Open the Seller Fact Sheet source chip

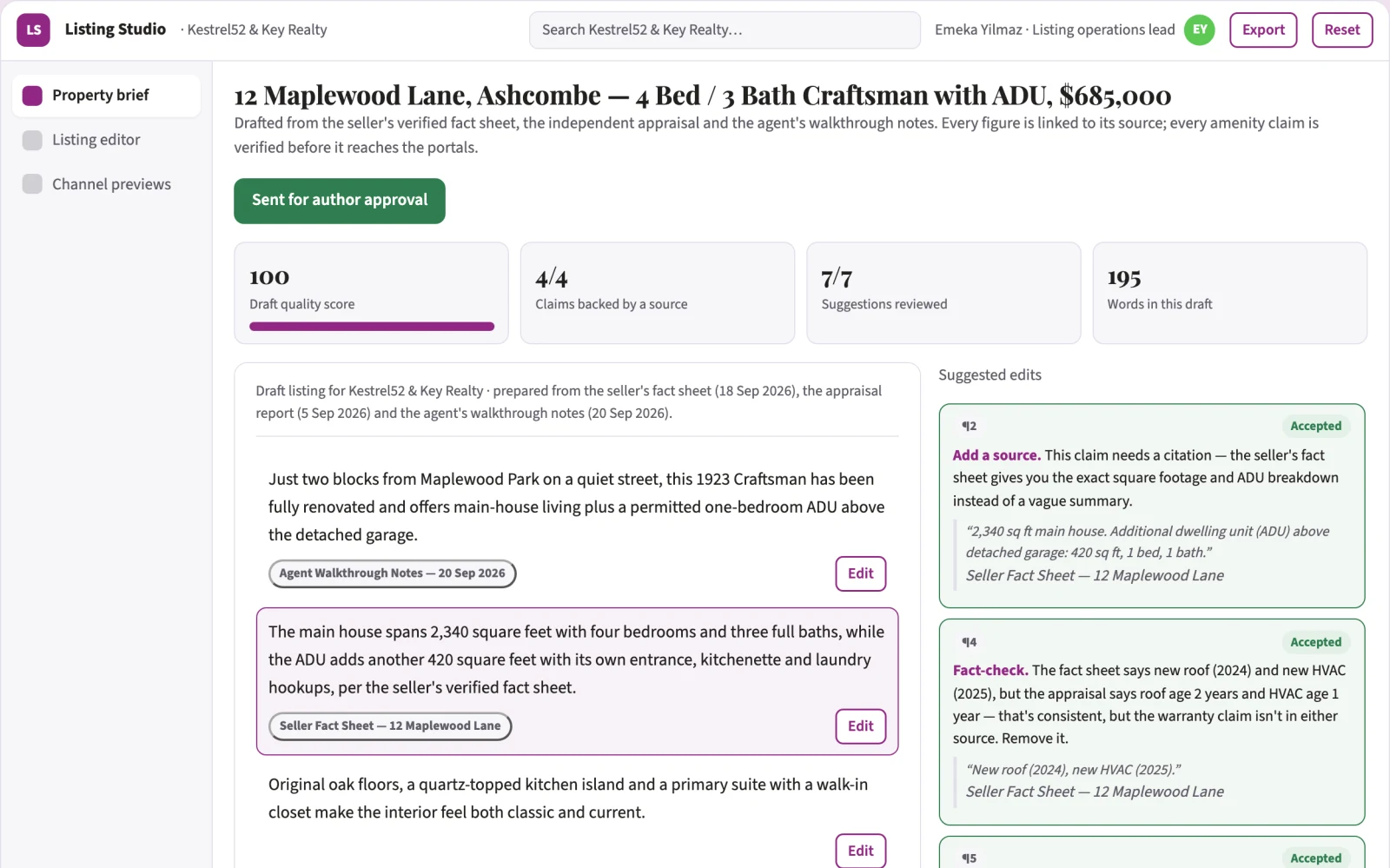[390, 726]
